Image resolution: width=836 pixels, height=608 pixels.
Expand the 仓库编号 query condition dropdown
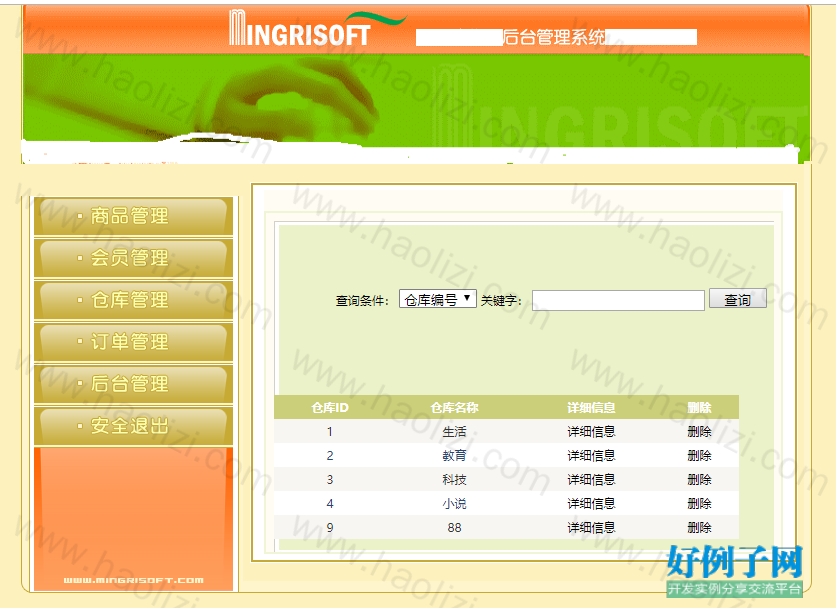pyautogui.click(x=437, y=299)
